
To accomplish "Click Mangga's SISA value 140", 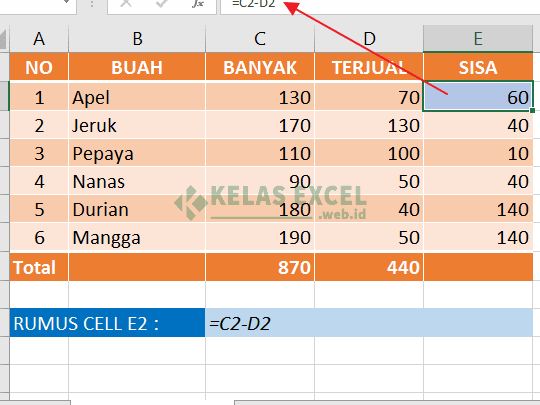I will point(478,237).
